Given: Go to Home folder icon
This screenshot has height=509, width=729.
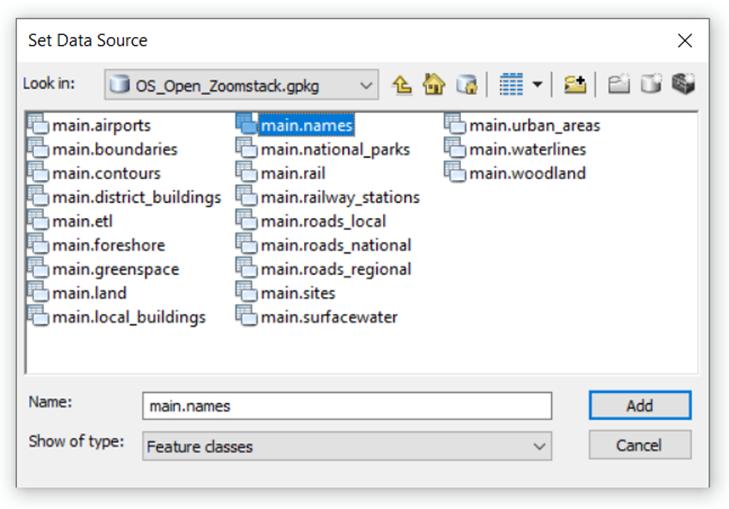Looking at the screenshot, I should (434, 85).
